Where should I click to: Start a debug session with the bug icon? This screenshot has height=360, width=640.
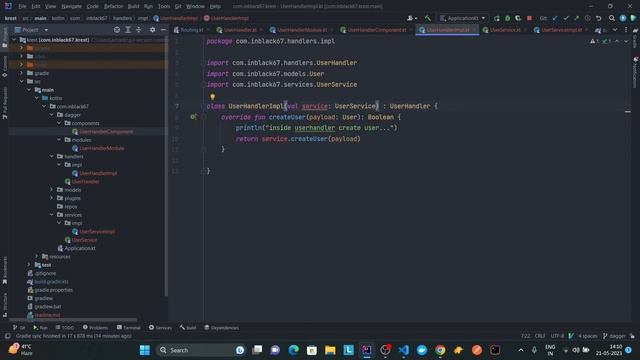[507, 18]
